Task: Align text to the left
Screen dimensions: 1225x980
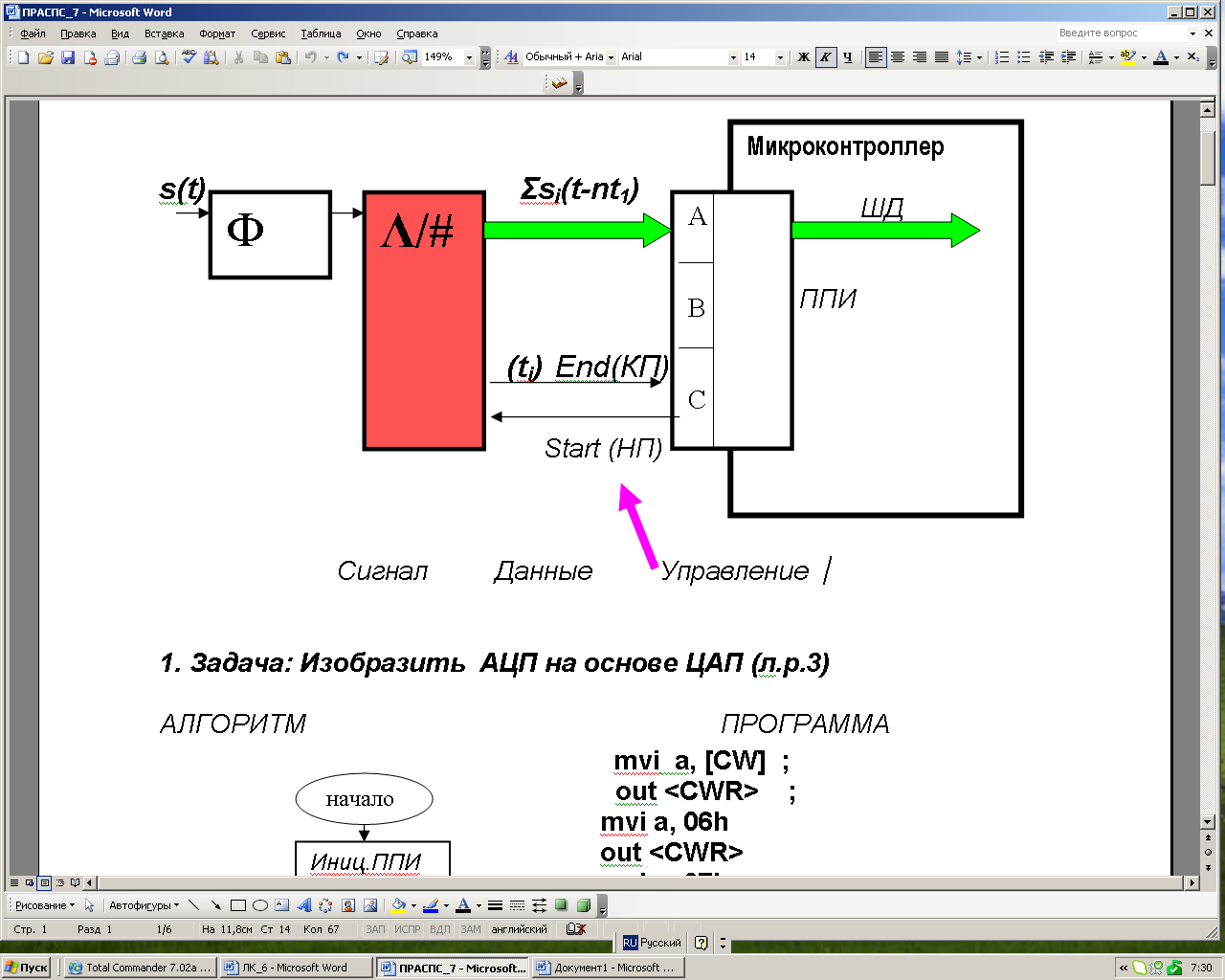Action: click(876, 57)
